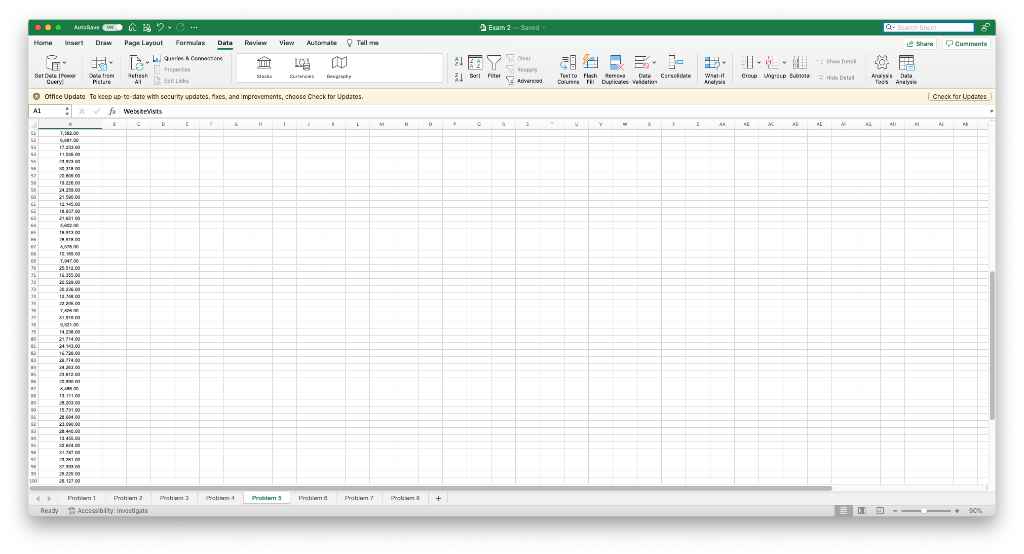Open Analysis Tools
Screen dimensions: 1024x554
tap(882, 69)
